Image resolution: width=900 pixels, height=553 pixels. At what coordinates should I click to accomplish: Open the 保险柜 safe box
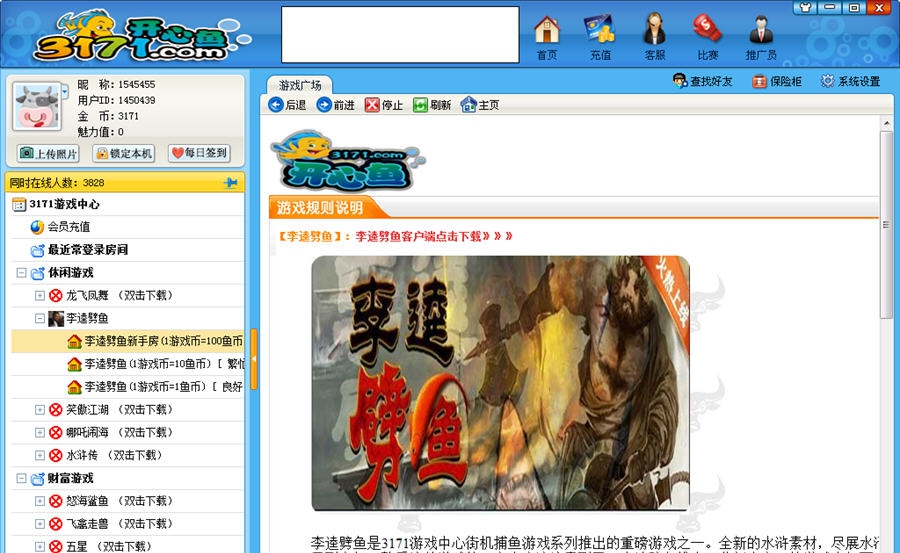point(777,82)
